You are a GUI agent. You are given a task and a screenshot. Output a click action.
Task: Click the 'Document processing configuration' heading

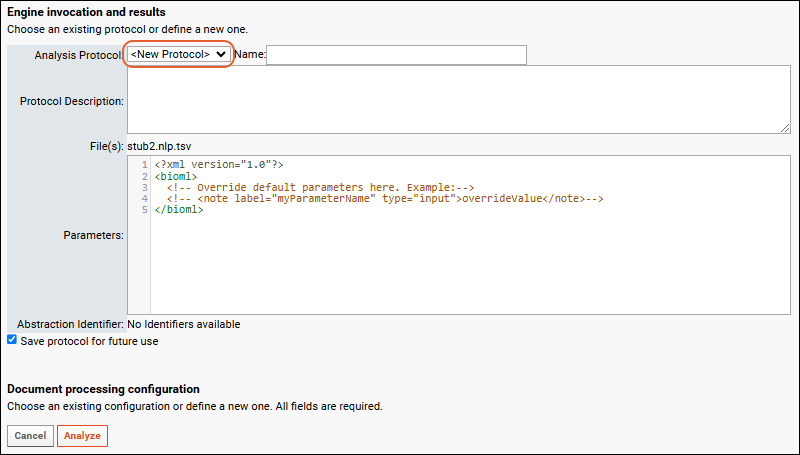tap(103, 389)
